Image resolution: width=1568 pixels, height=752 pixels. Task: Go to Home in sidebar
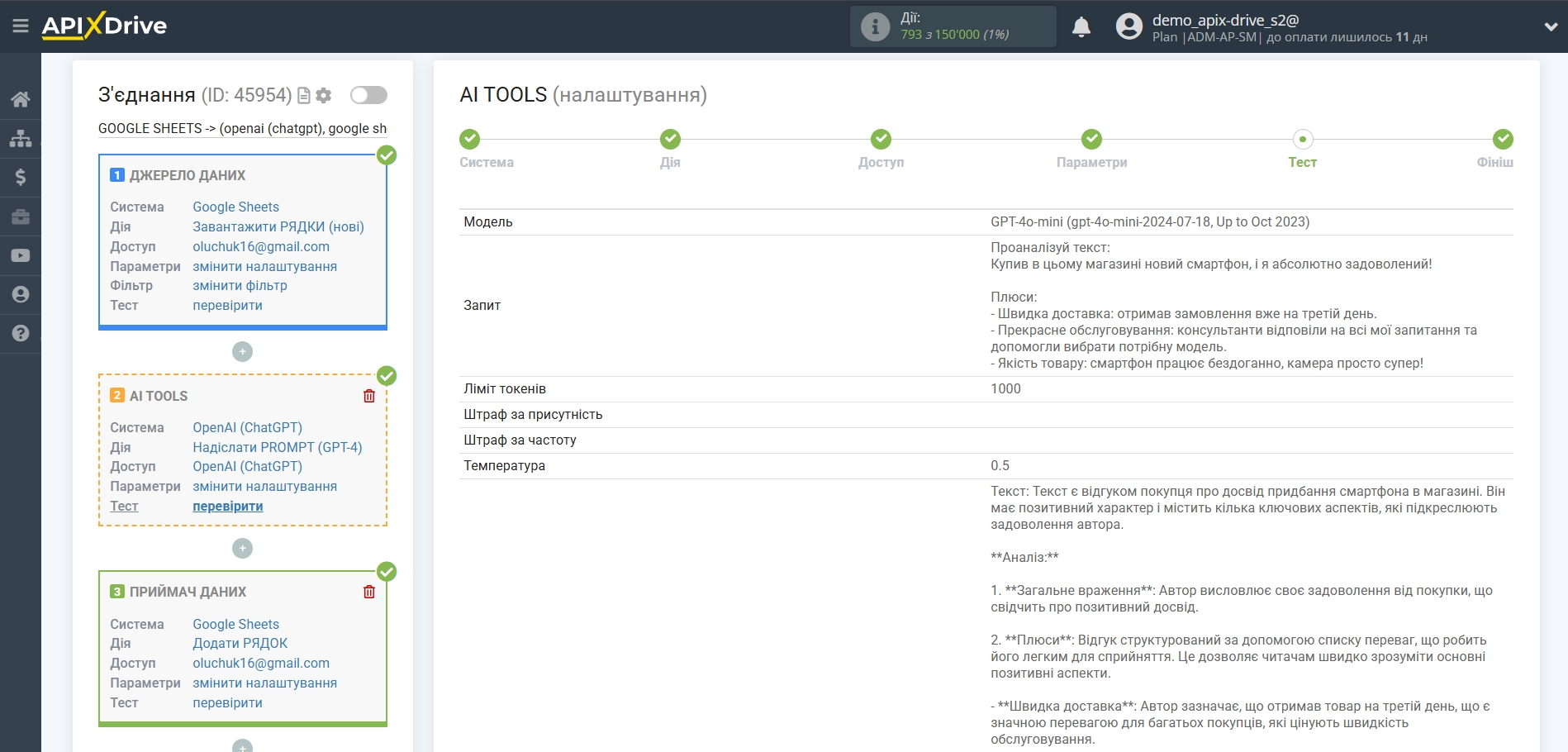(21, 100)
